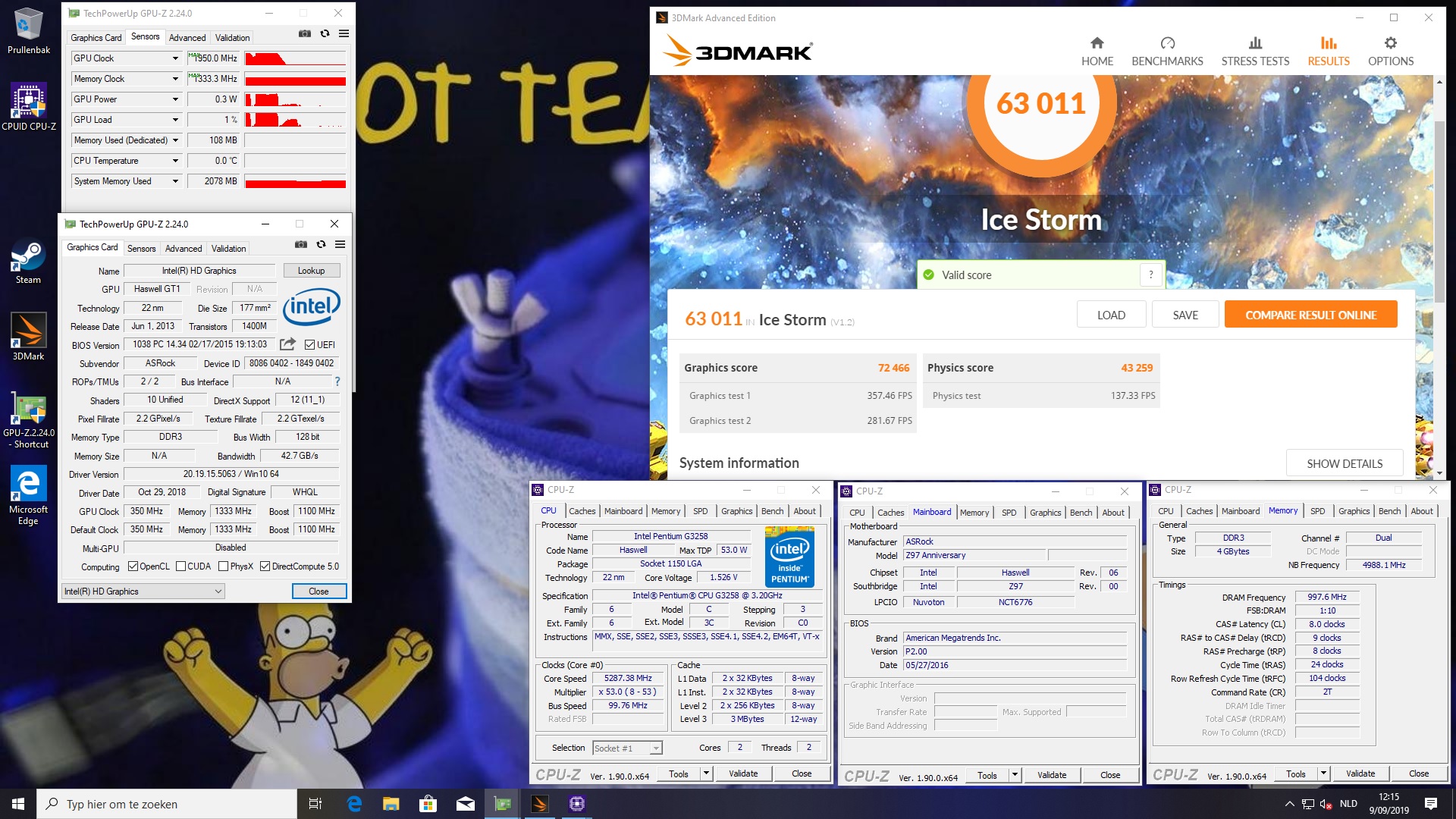Open 3DMark STRESS TESTS section
1456x819 pixels.
pyautogui.click(x=1255, y=51)
